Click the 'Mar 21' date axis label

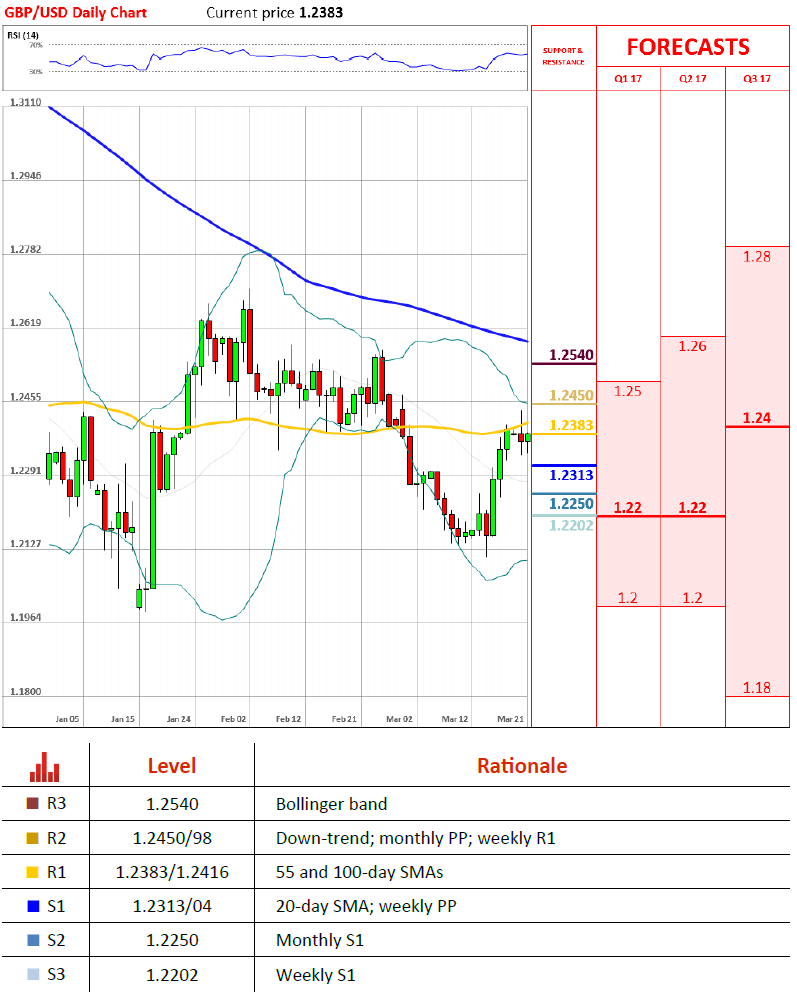(x=510, y=719)
